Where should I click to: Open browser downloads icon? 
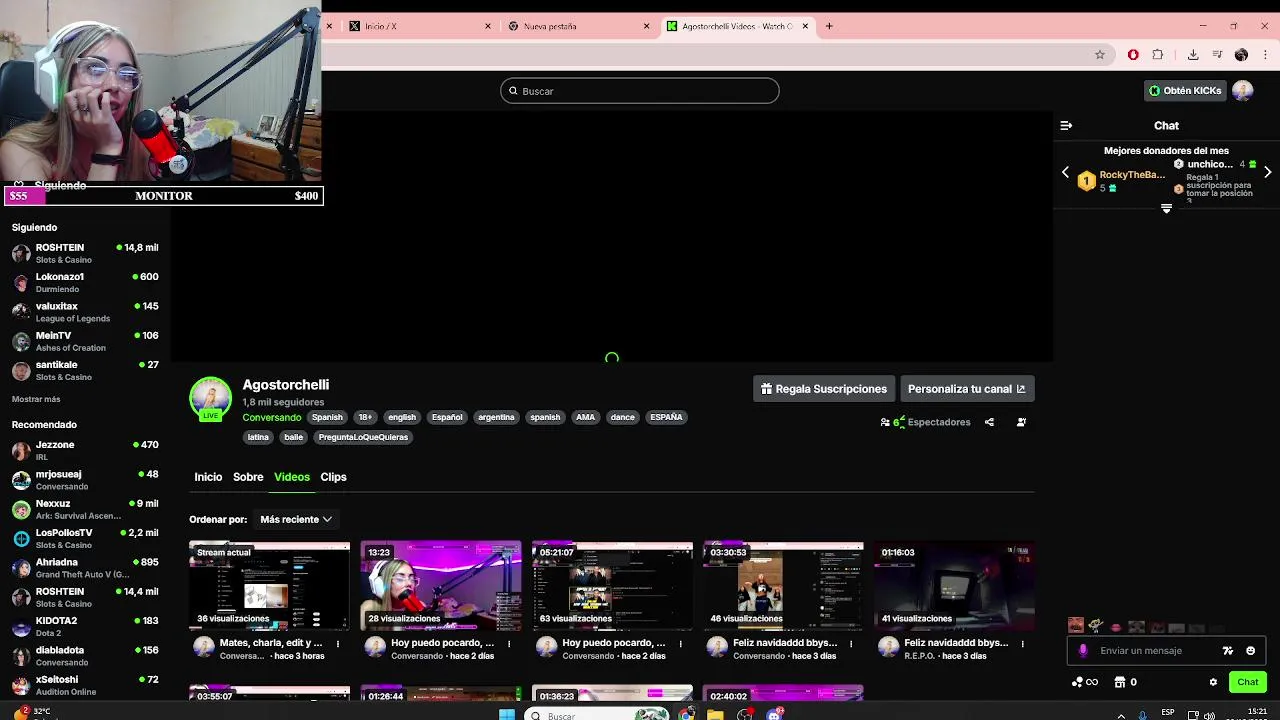[1193, 55]
